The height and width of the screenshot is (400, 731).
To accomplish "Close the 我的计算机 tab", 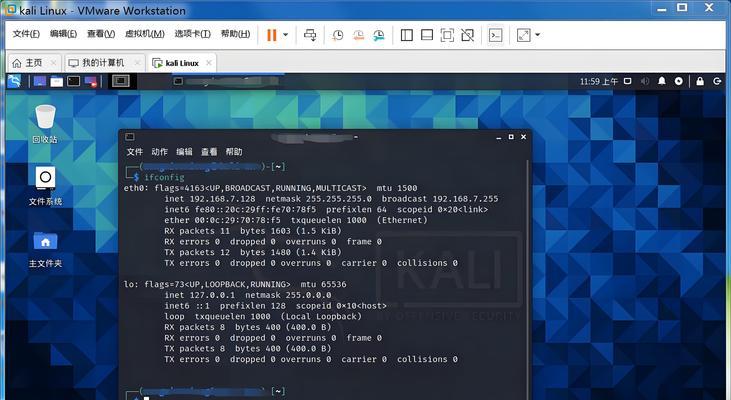I will pos(137,63).
